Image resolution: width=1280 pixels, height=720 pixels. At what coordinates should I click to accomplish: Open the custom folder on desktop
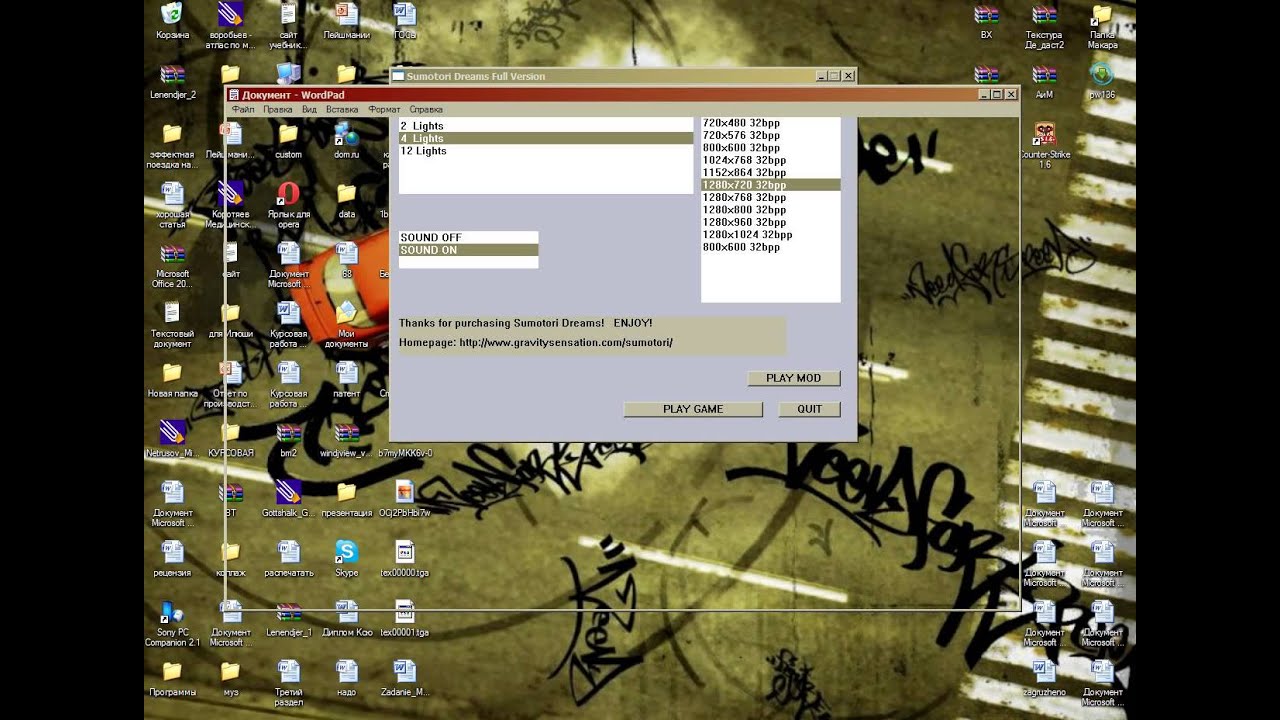tap(288, 134)
